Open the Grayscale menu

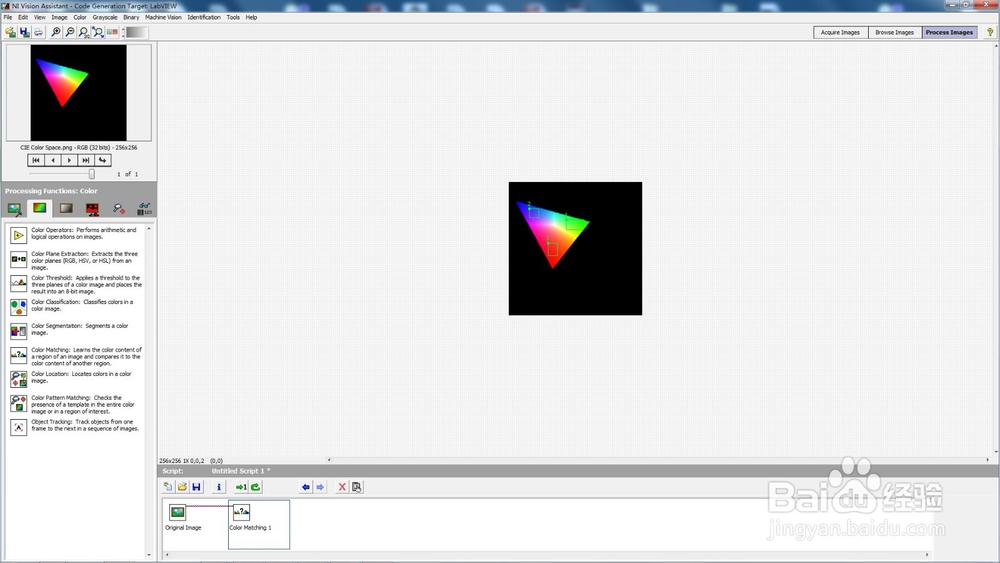coord(105,17)
